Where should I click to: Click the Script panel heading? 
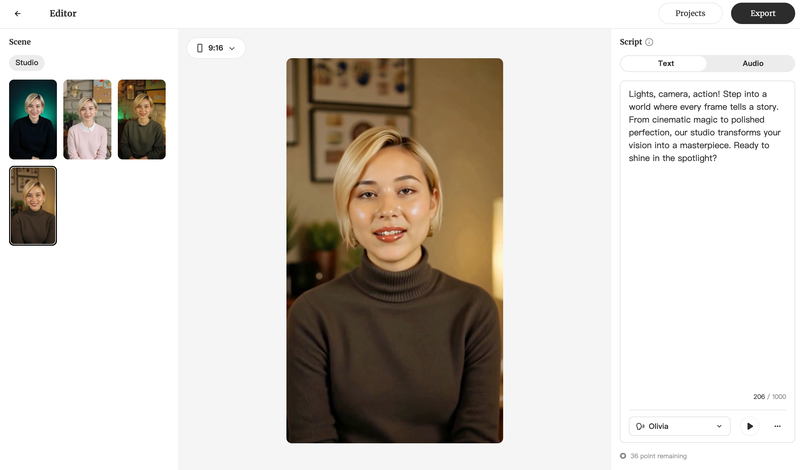tap(631, 42)
